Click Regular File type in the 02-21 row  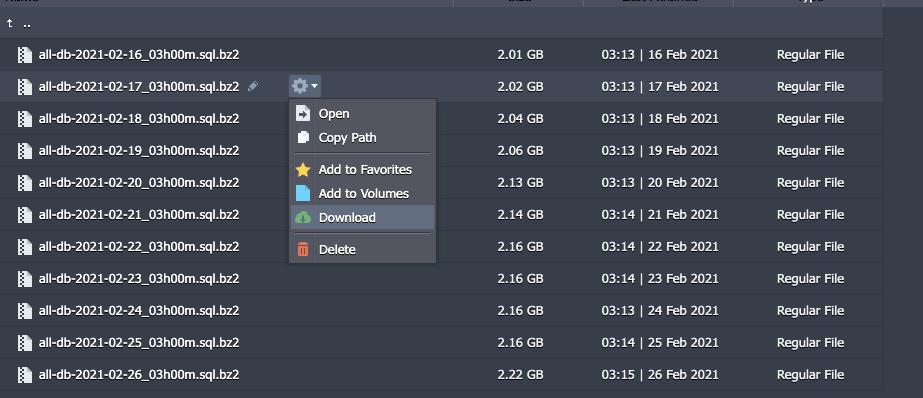point(811,214)
